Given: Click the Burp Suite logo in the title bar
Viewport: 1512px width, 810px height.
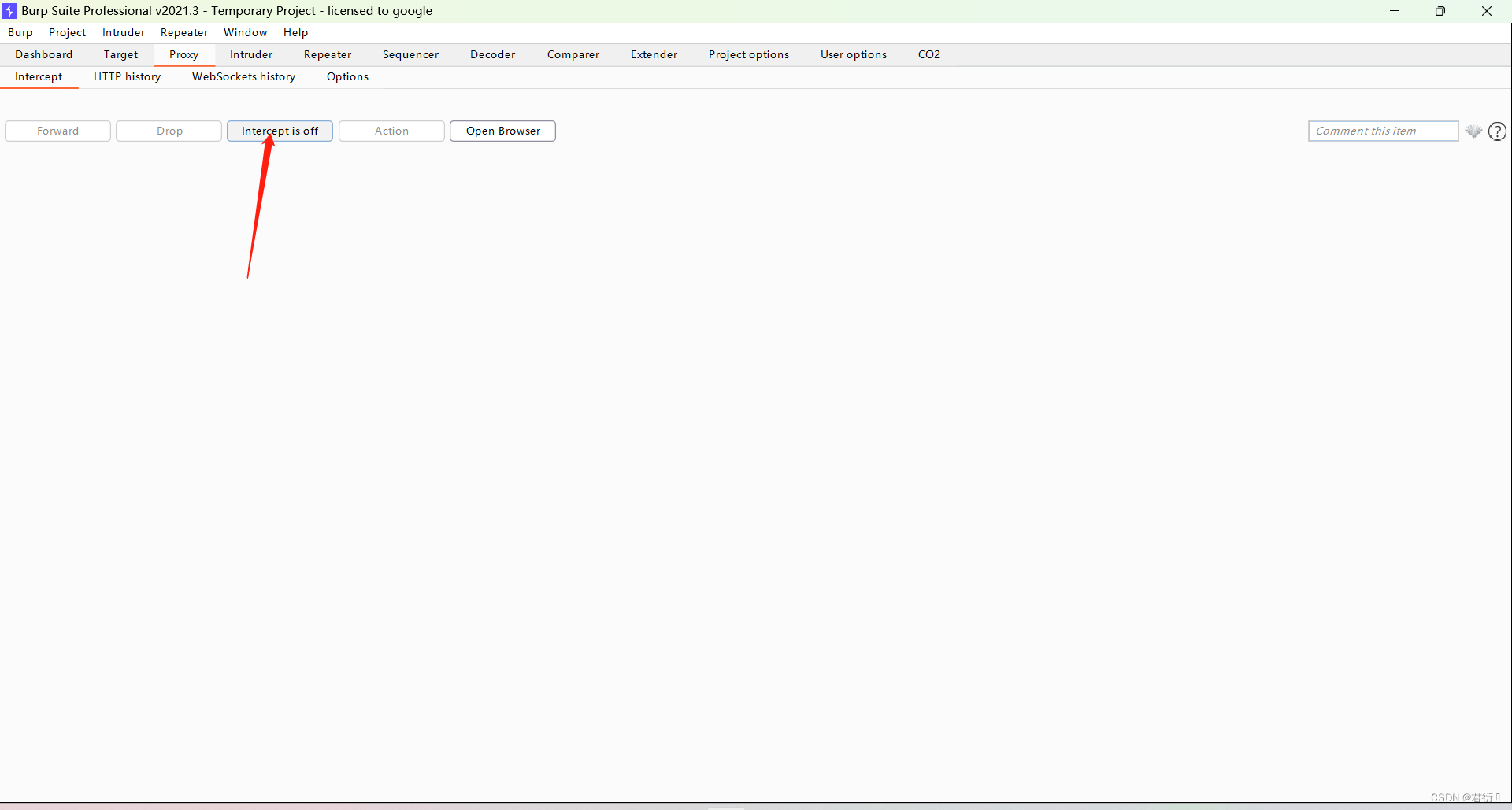Looking at the screenshot, I should pos(9,11).
